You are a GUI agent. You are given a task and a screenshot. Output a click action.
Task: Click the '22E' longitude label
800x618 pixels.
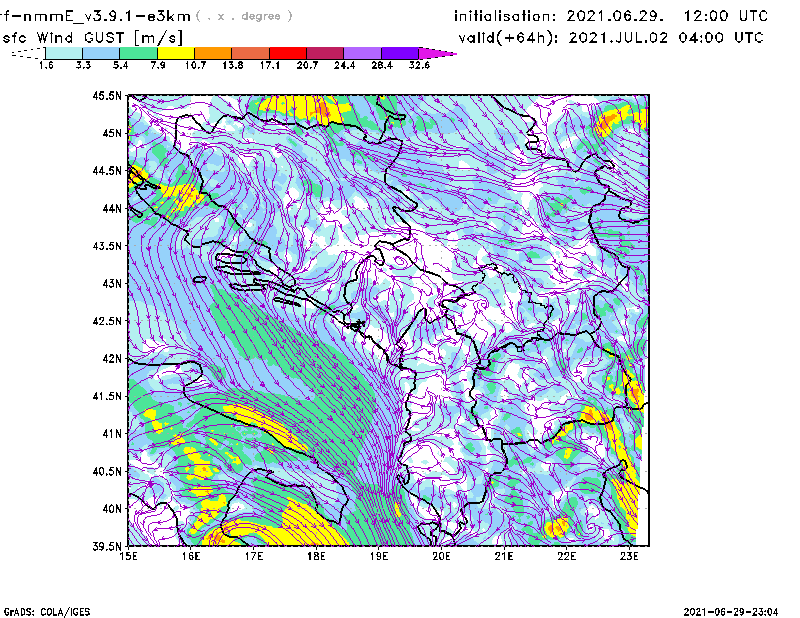pos(566,556)
